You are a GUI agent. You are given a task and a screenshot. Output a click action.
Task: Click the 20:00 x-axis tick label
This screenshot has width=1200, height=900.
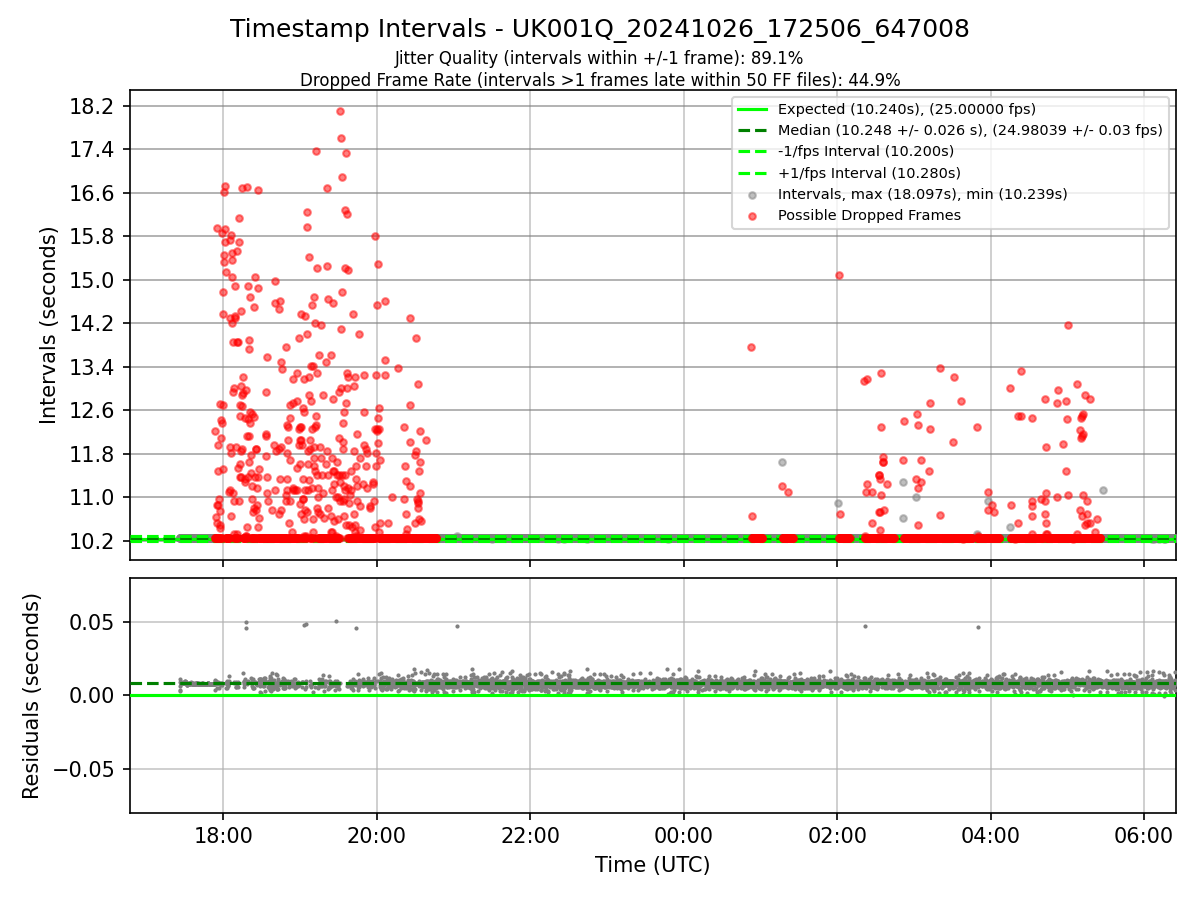tap(376, 834)
